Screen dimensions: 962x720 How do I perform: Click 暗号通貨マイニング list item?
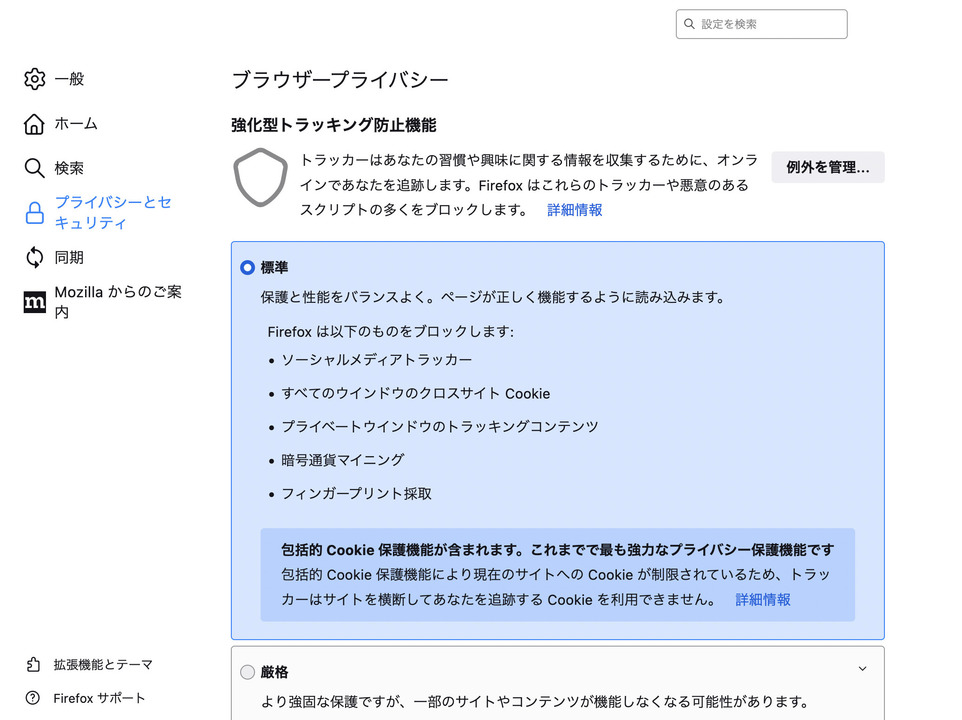[342, 460]
